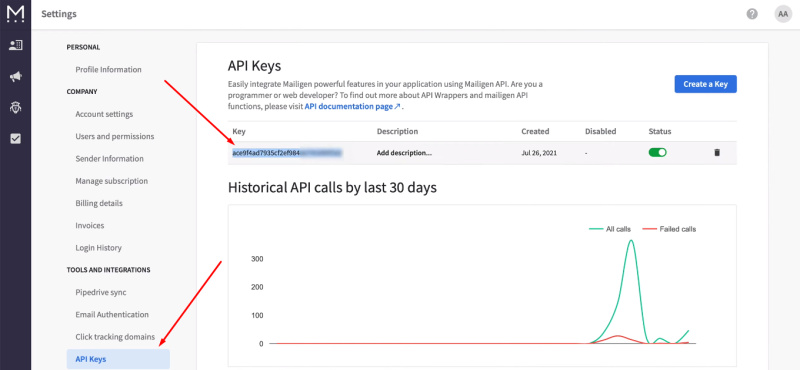Image resolution: width=800 pixels, height=370 pixels.
Task: Open Email Authentication settings
Action: [x=112, y=314]
